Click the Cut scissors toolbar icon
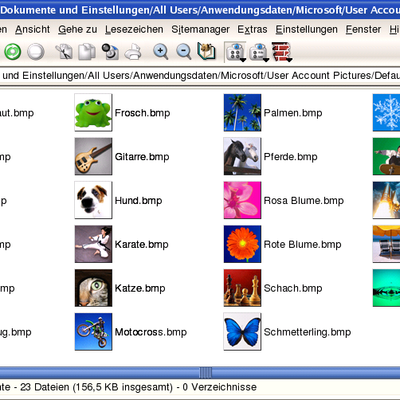This screenshot has height=400, width=400. click(64, 52)
